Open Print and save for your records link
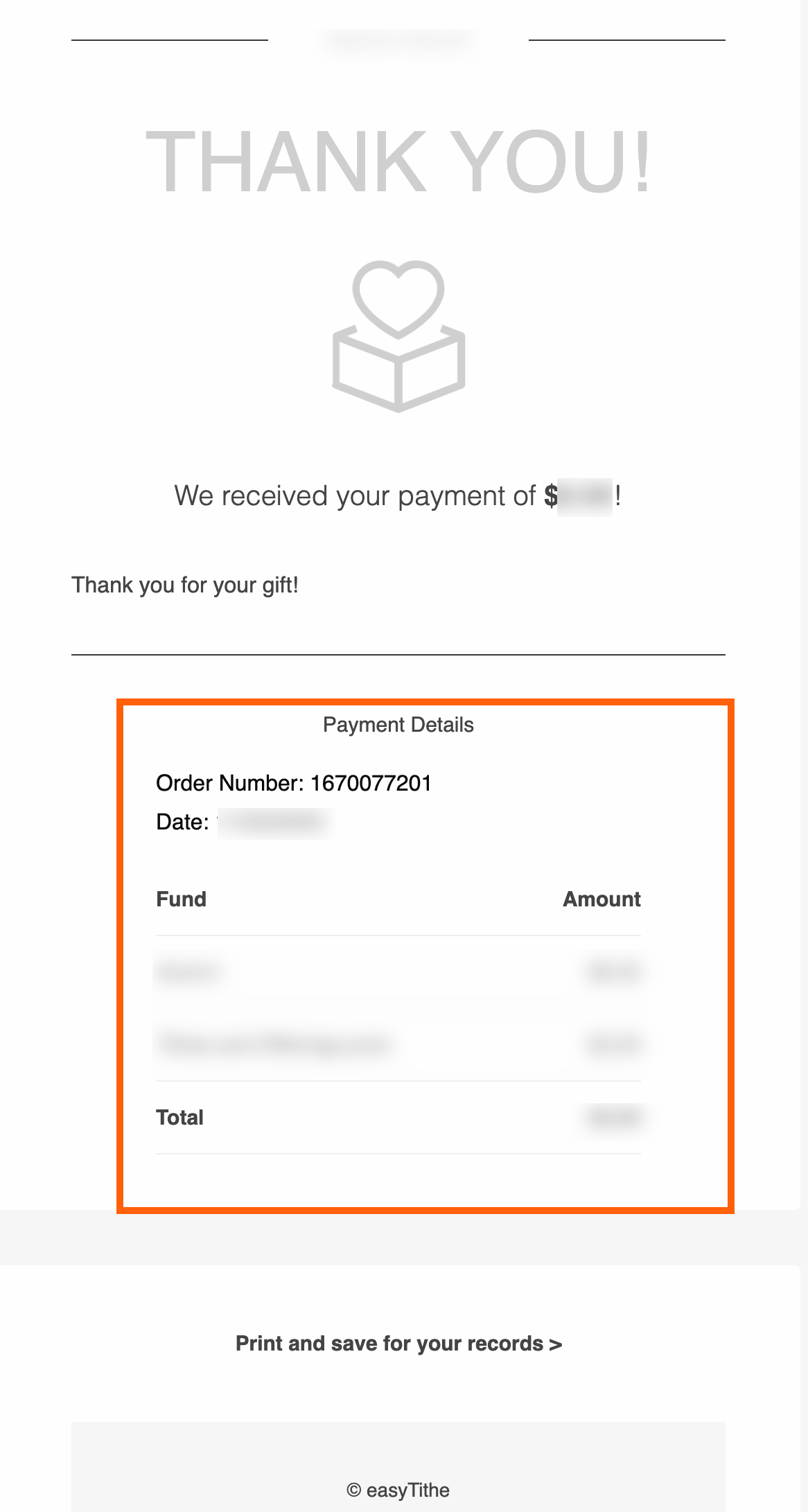 (x=398, y=1344)
